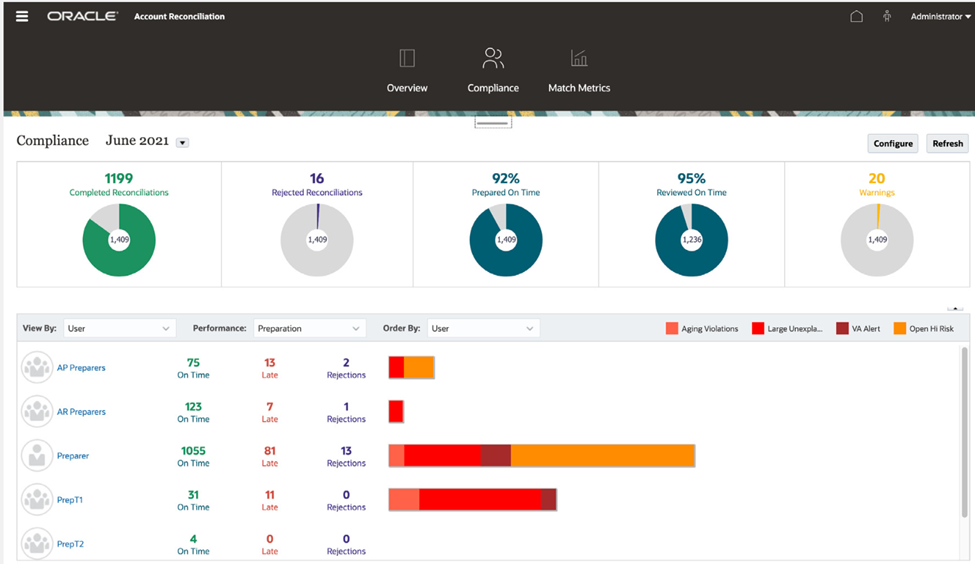
Task: Switch to the Match Metrics tab
Action: point(579,88)
